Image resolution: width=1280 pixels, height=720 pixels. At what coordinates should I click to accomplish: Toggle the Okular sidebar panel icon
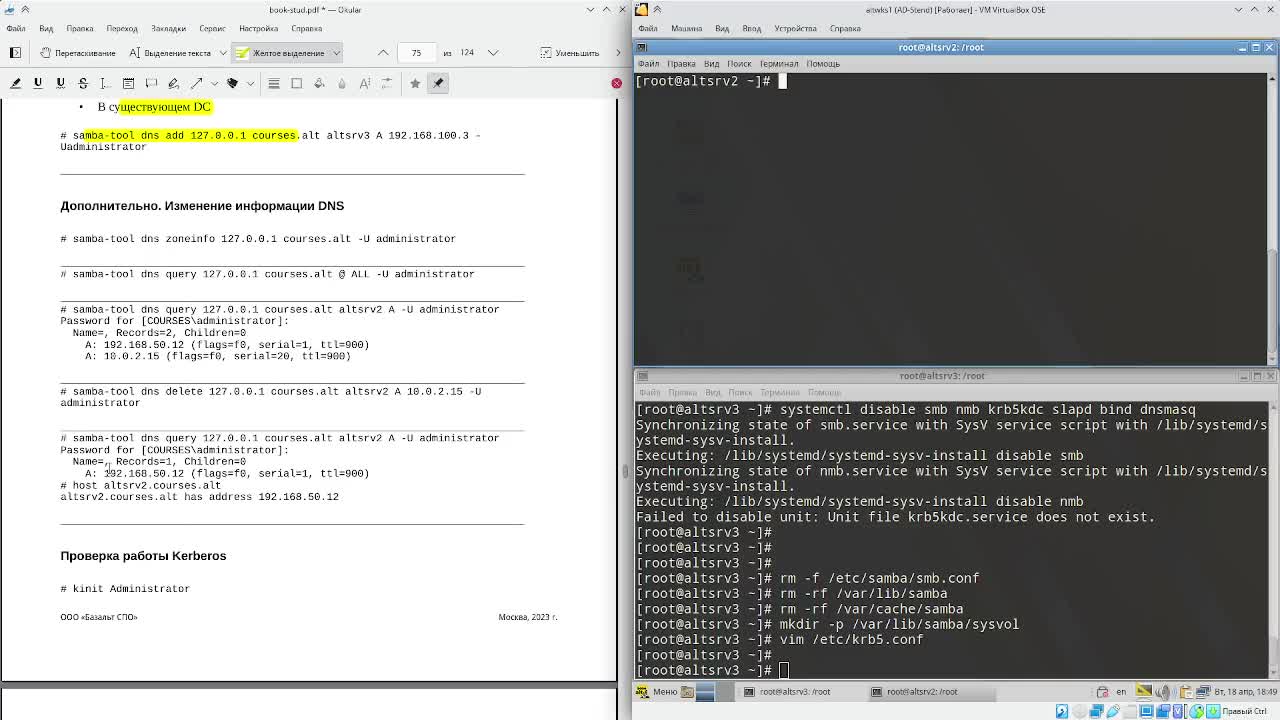tap(15, 53)
